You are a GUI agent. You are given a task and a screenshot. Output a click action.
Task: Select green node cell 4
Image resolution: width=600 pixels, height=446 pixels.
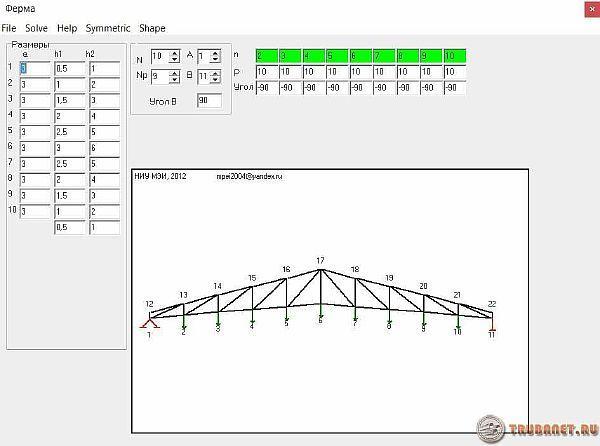[x=314, y=56]
